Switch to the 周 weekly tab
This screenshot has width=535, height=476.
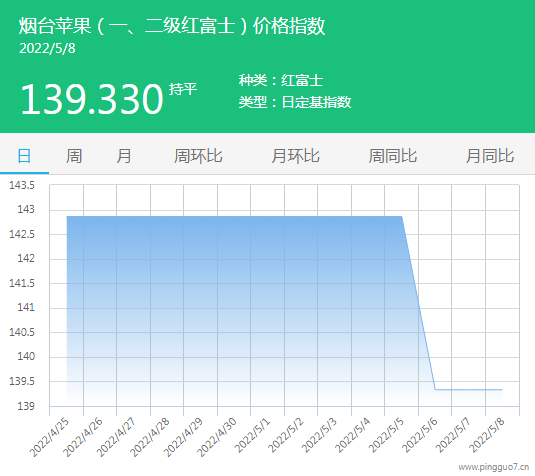[x=74, y=156]
